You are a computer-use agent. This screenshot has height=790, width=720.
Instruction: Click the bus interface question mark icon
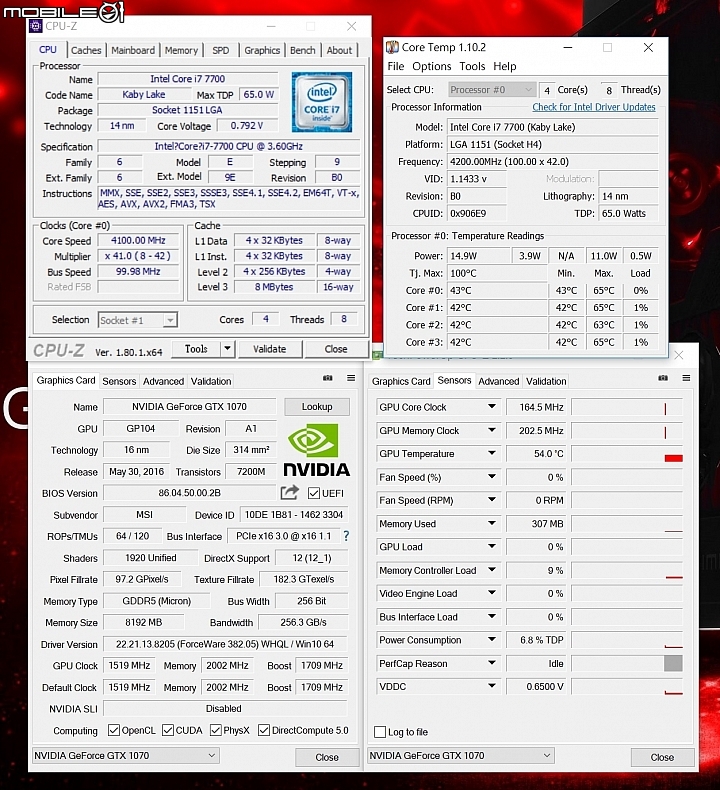(x=346, y=536)
